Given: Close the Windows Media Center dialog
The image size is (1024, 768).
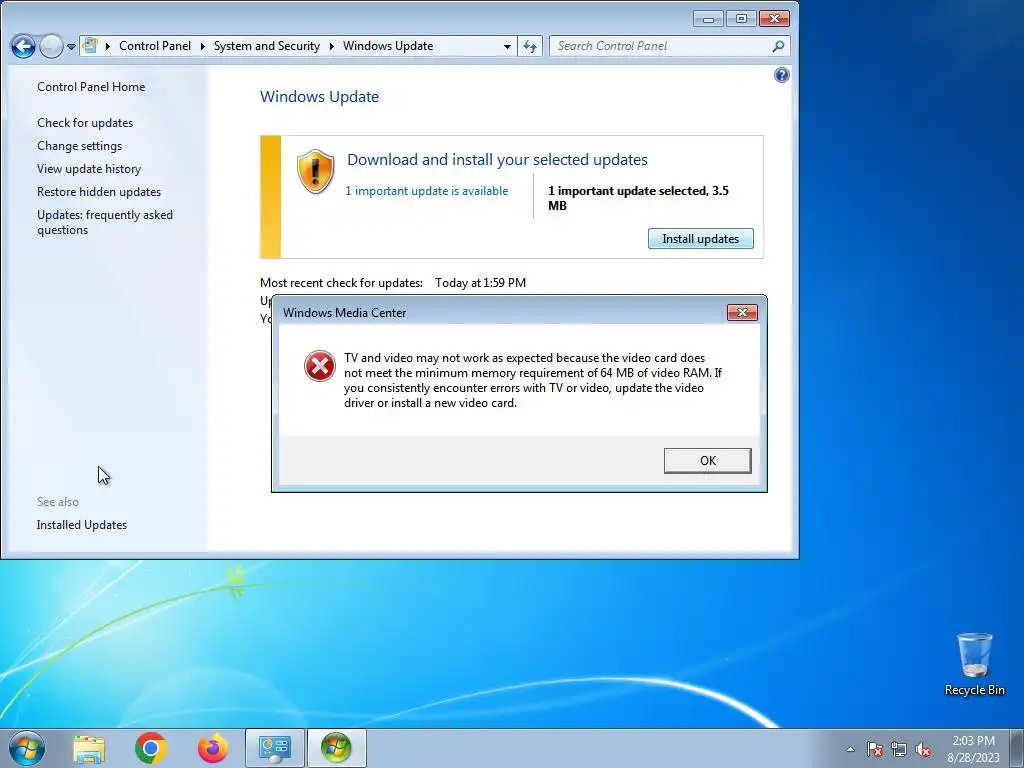Looking at the screenshot, I should point(742,313).
